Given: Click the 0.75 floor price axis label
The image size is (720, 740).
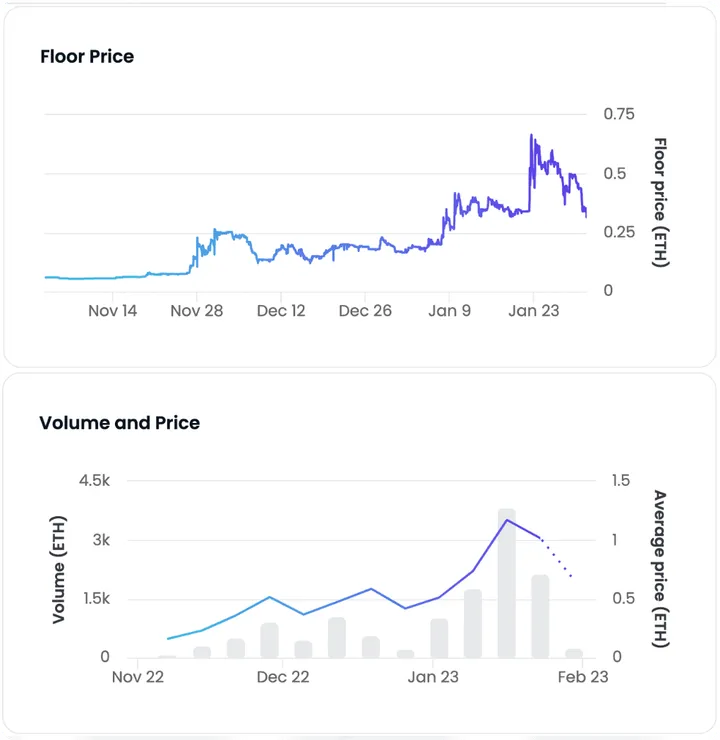Looking at the screenshot, I should 619,115.
